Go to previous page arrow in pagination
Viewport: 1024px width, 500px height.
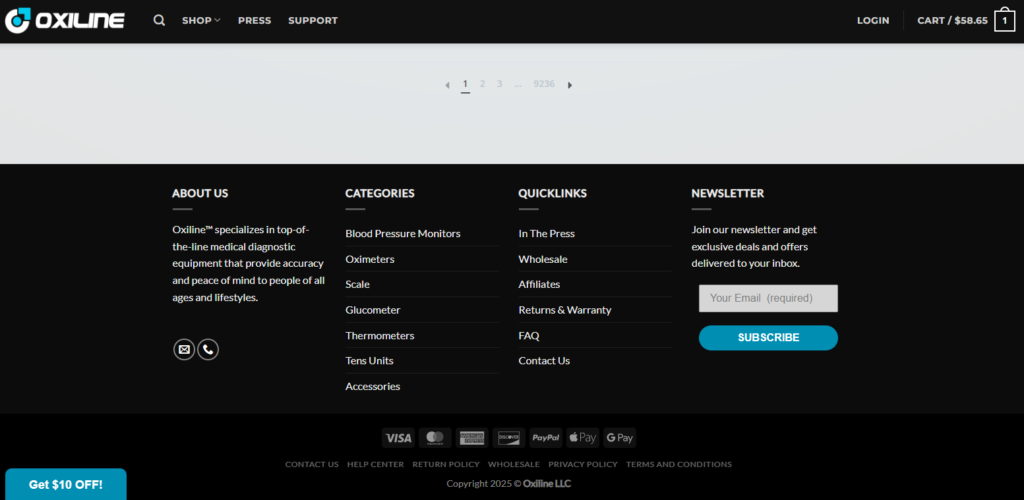pos(447,85)
